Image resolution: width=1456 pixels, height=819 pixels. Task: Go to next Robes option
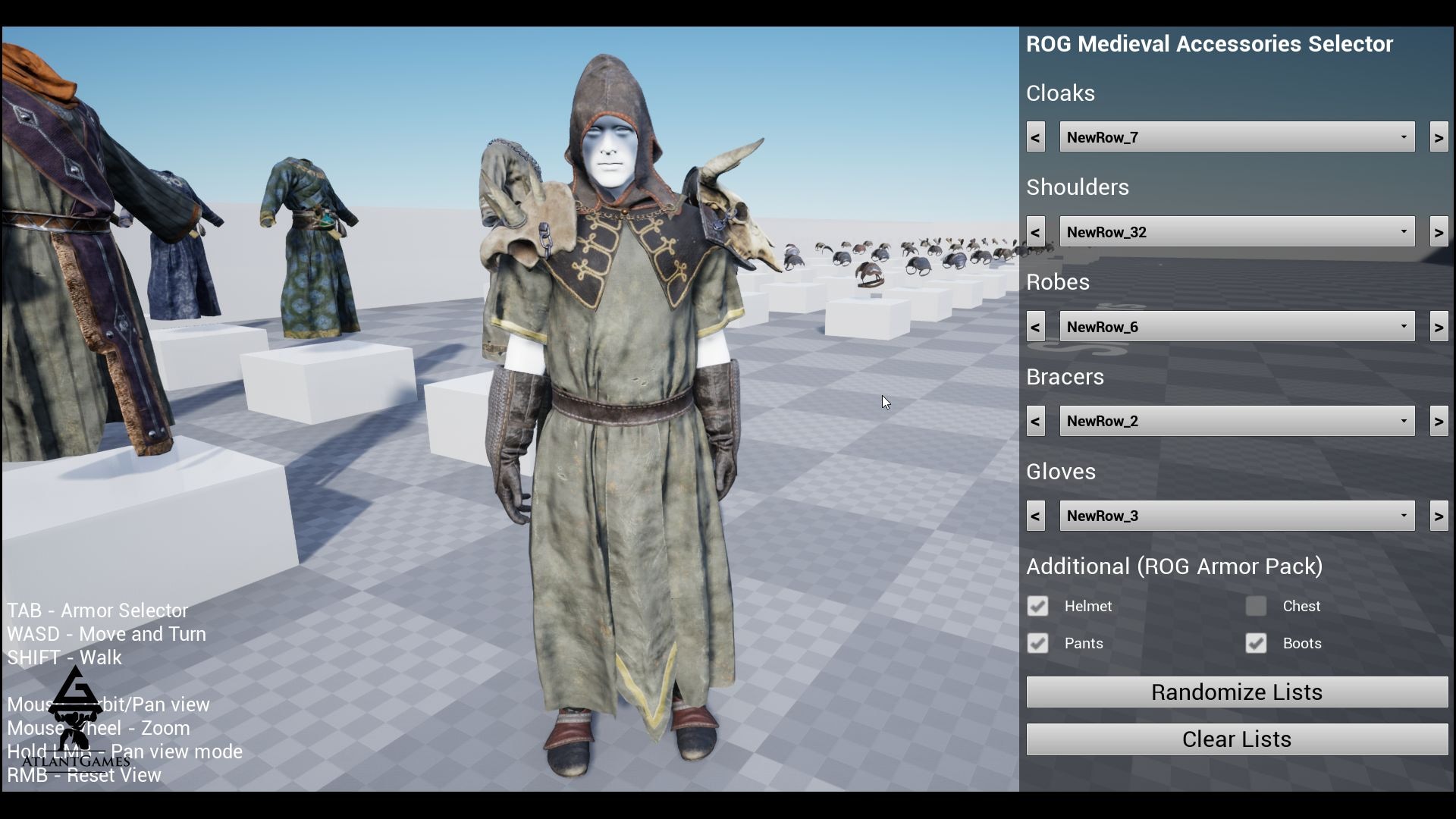pos(1439,327)
